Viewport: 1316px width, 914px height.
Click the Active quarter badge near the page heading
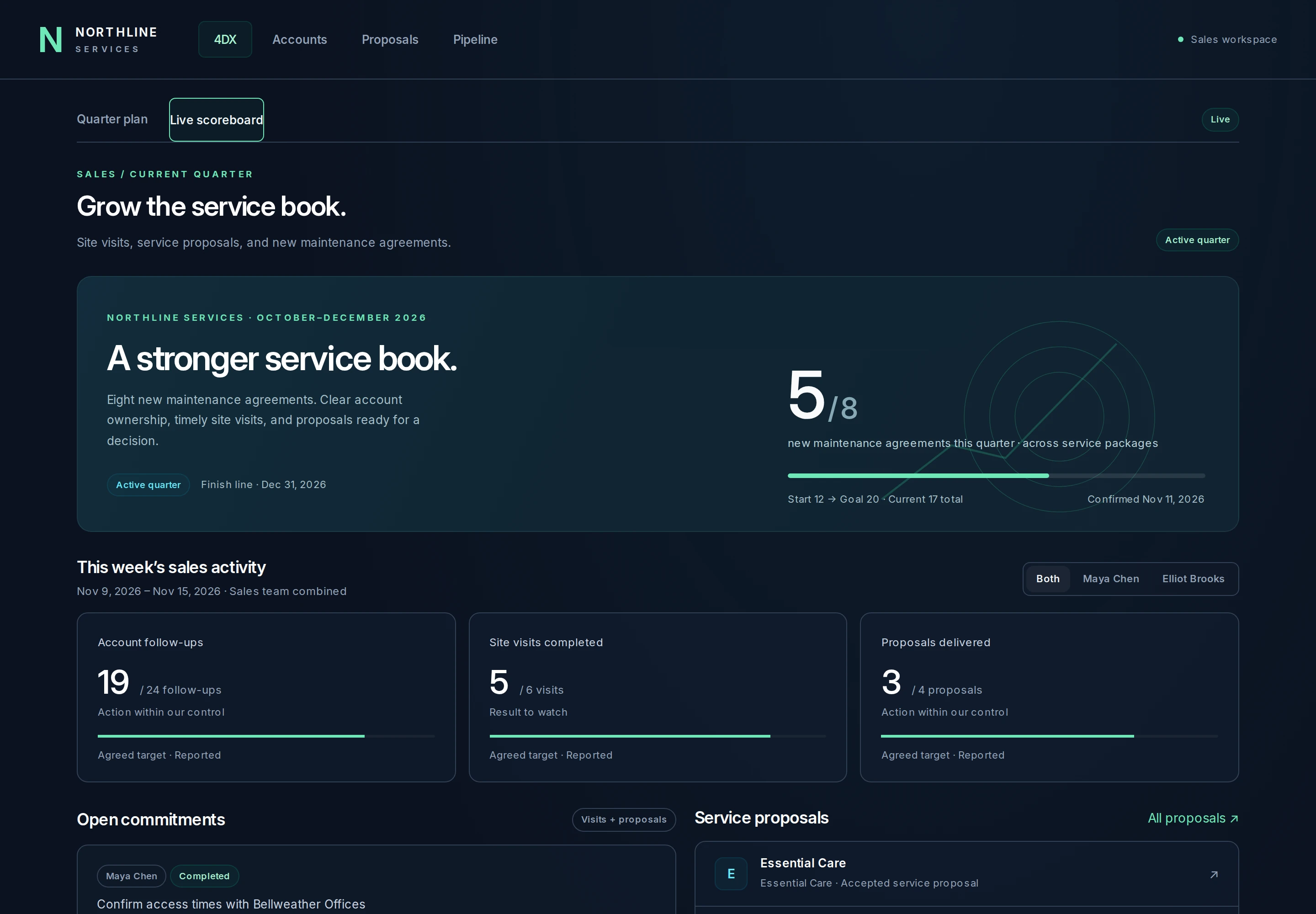coord(1197,240)
